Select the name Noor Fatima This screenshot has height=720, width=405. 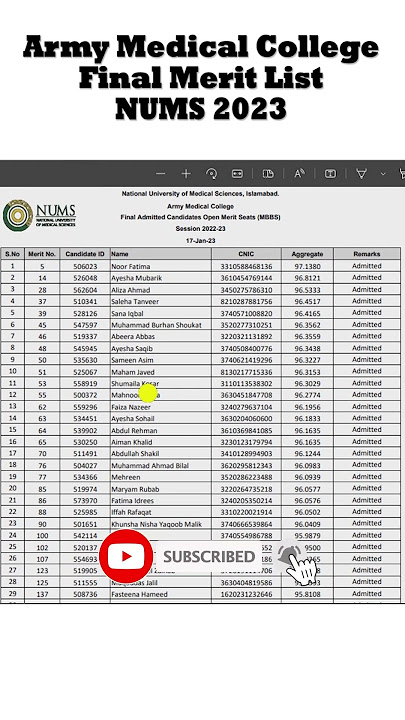pos(130,266)
